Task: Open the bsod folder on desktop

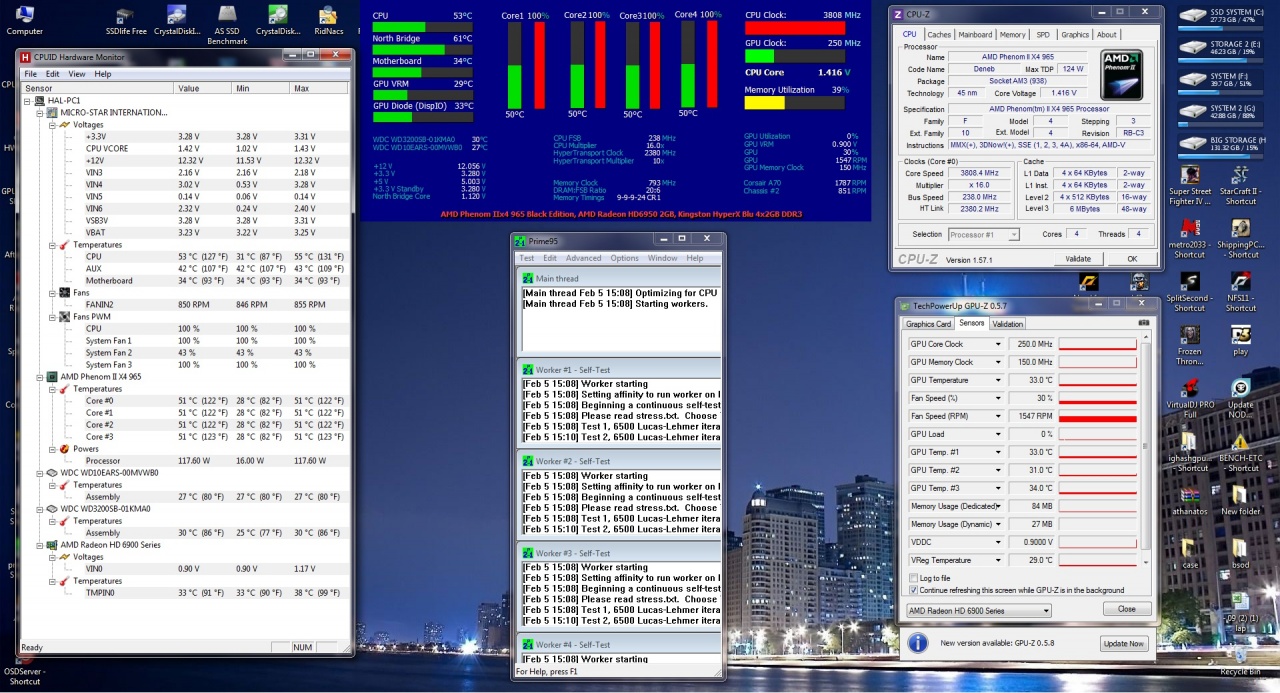Action: [x=1241, y=553]
